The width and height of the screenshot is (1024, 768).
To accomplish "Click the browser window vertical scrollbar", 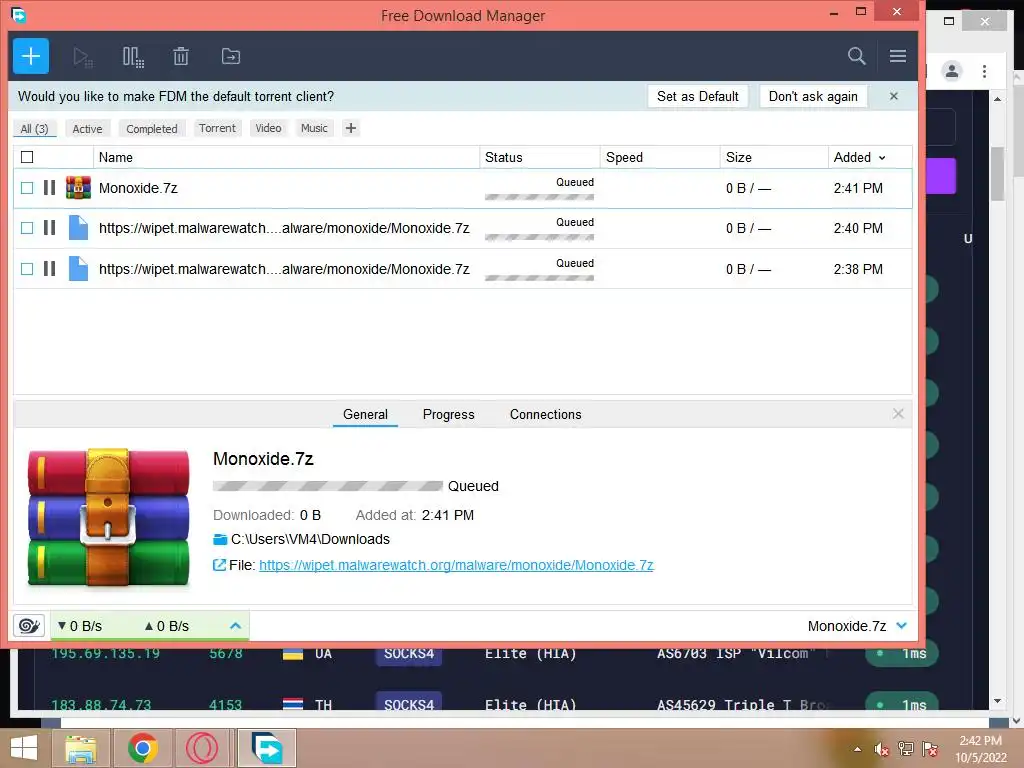I will (x=997, y=174).
